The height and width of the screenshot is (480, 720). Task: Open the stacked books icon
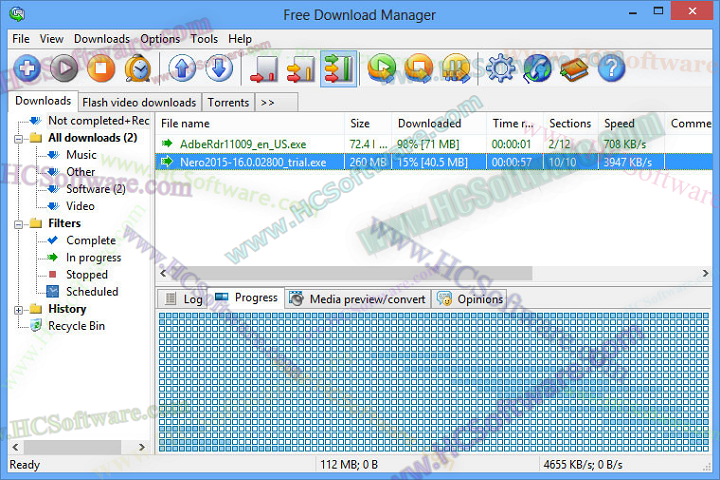click(574, 69)
